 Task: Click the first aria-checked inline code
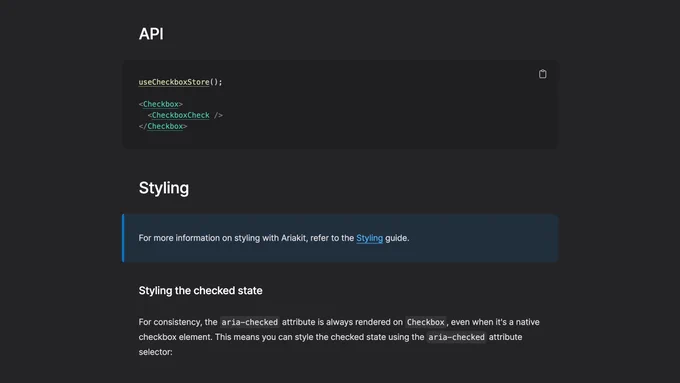point(249,322)
